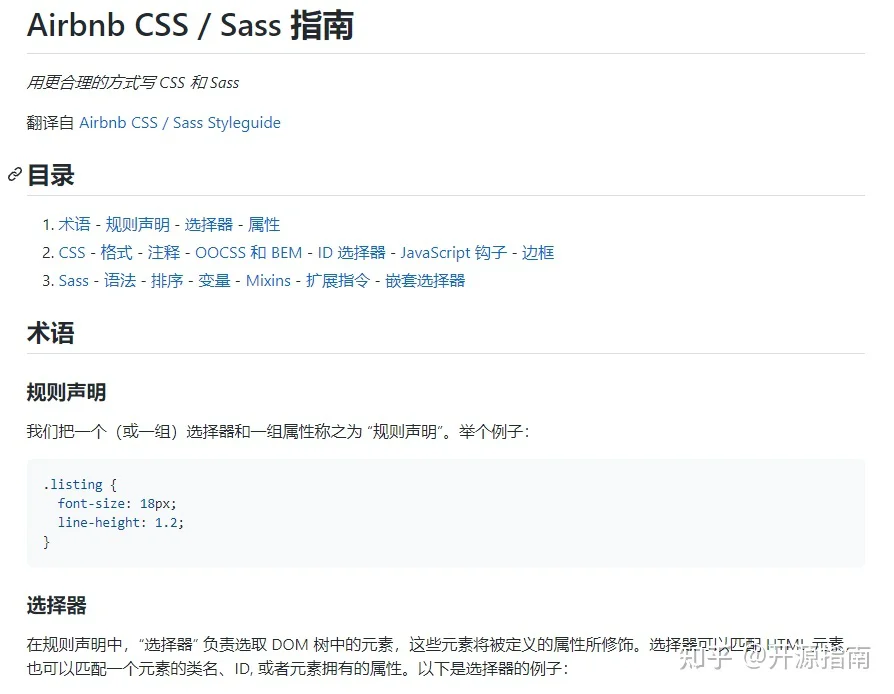The width and height of the screenshot is (894, 694).
Task: Open the 属性 contents link
Action: [264, 224]
